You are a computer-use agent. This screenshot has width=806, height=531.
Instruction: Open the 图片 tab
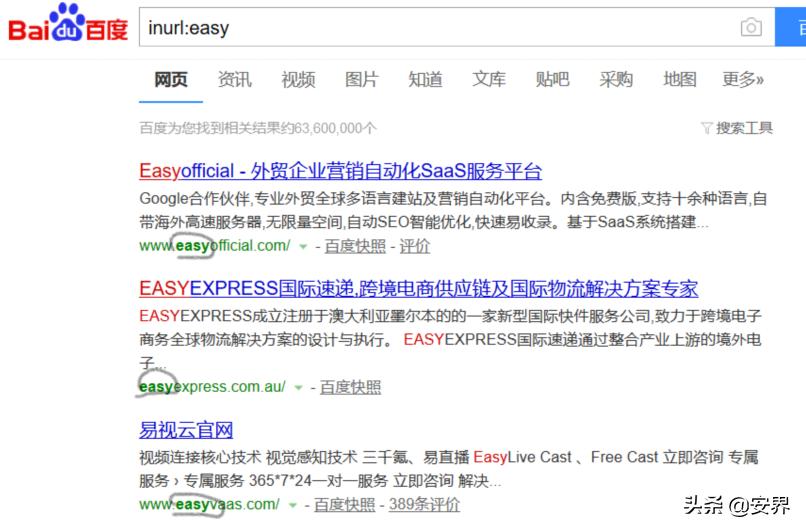(361, 80)
